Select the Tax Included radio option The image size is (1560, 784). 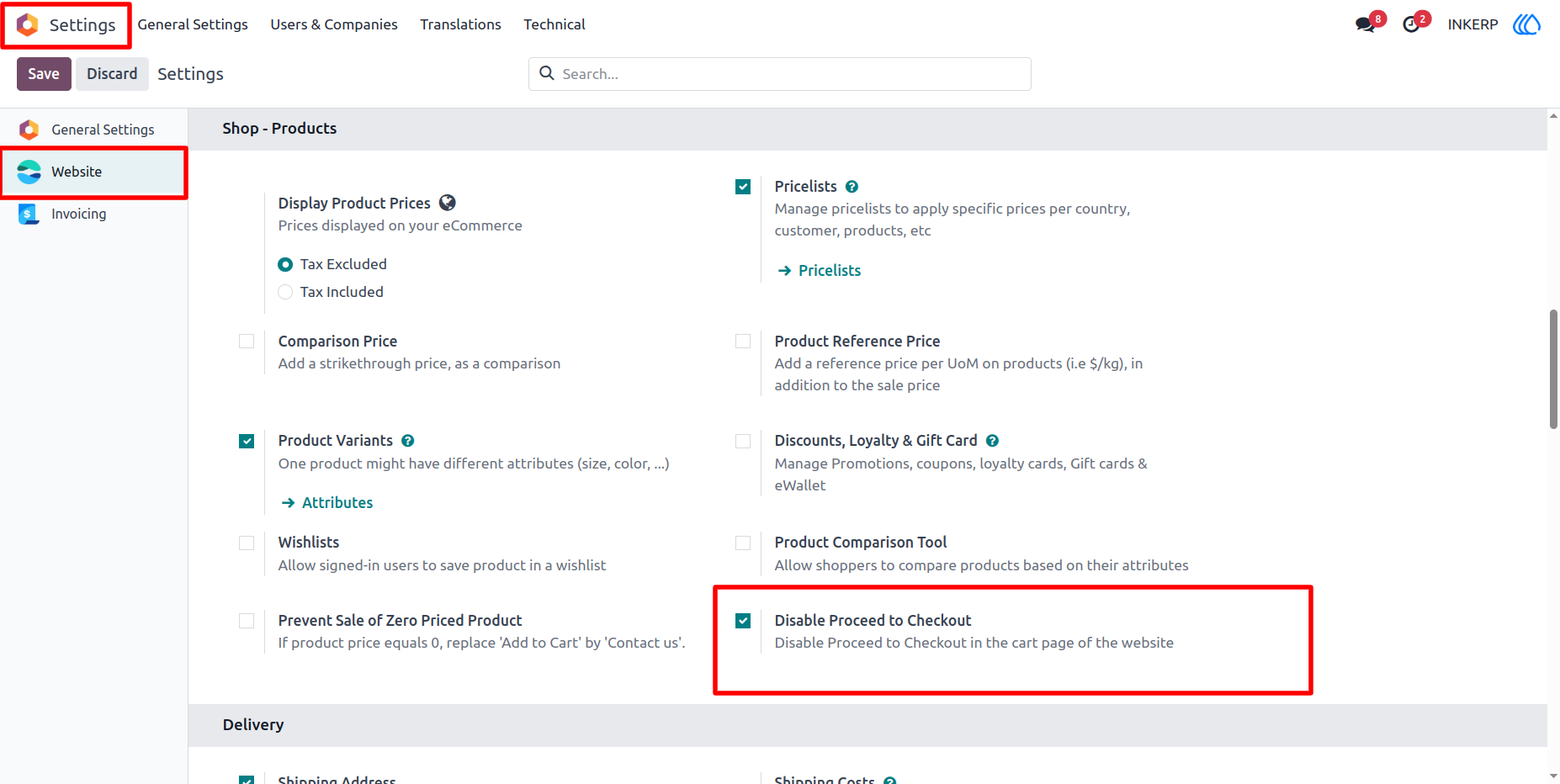(285, 292)
